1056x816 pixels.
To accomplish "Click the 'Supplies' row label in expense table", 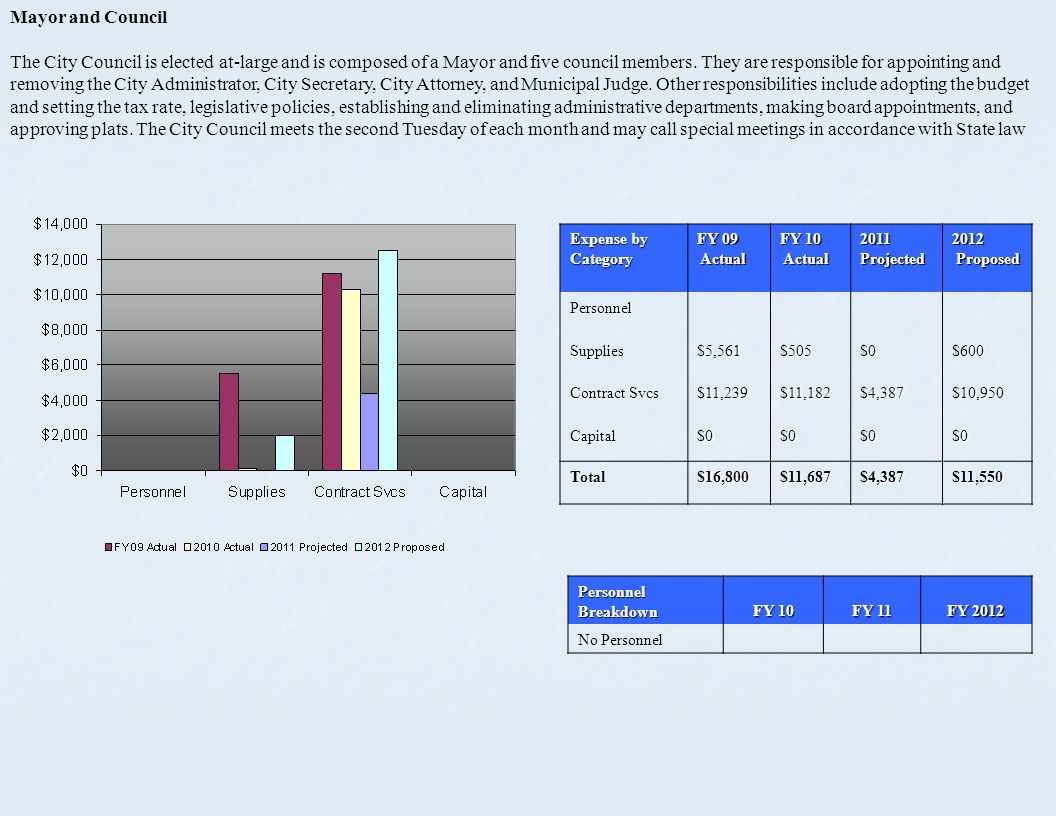I will (x=597, y=351).
